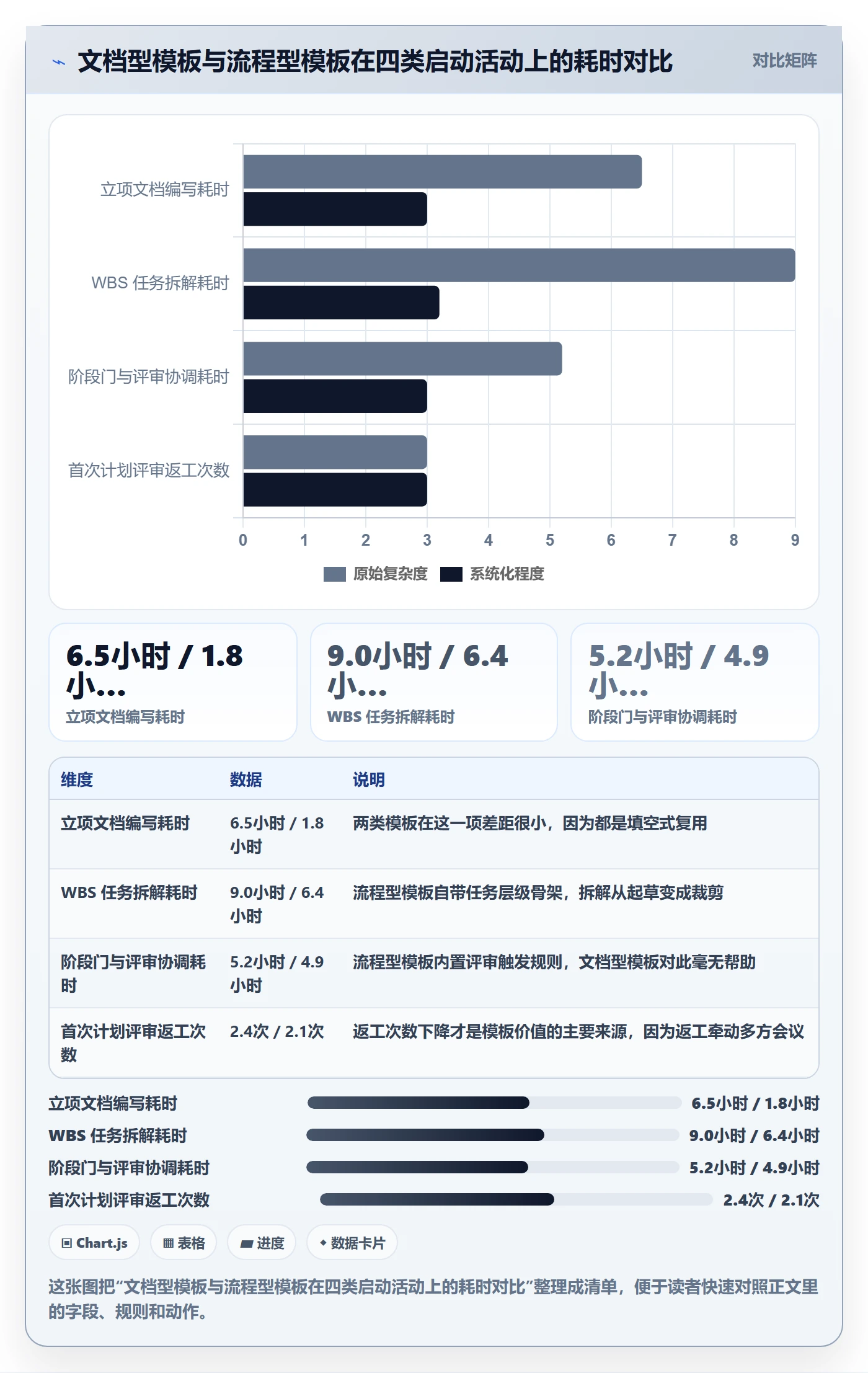Select the 进度 tag chip
Screen dimensions: 868x1373
pos(262,1242)
